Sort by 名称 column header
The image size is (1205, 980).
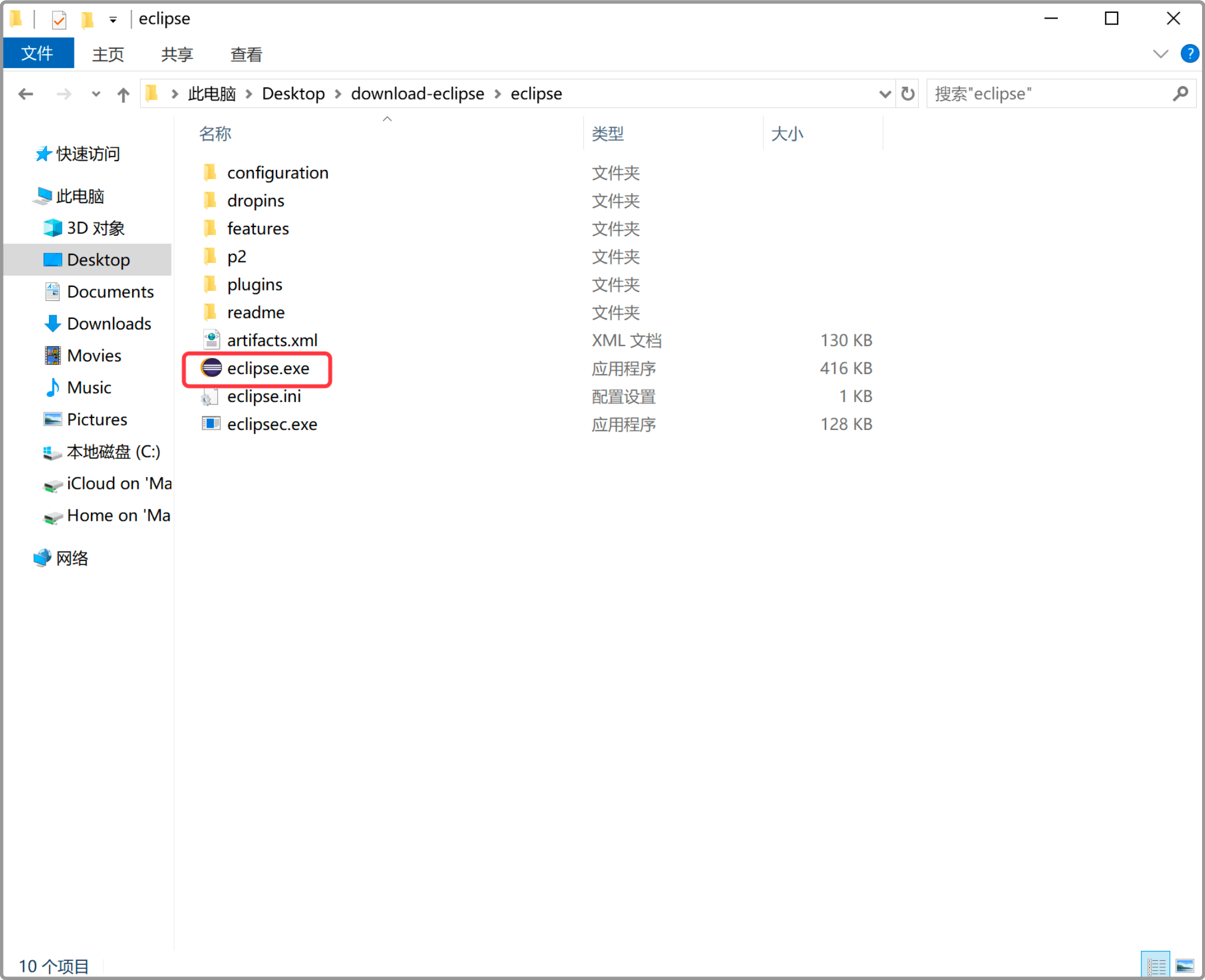[215, 134]
